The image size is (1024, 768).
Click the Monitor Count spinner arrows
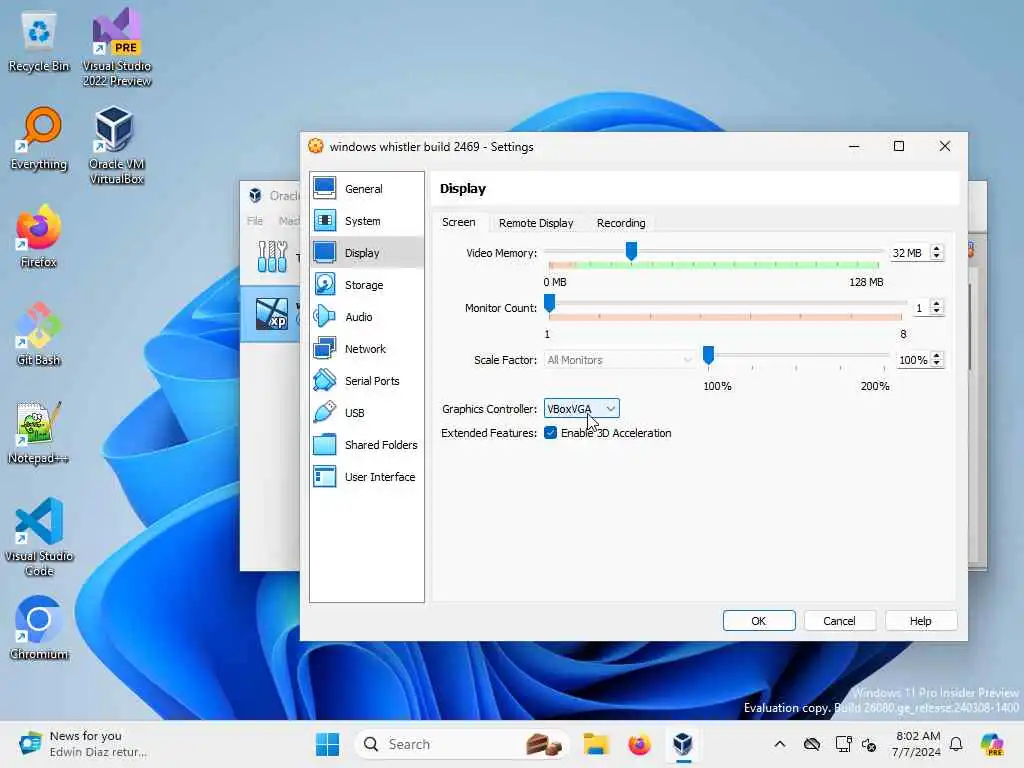936,307
